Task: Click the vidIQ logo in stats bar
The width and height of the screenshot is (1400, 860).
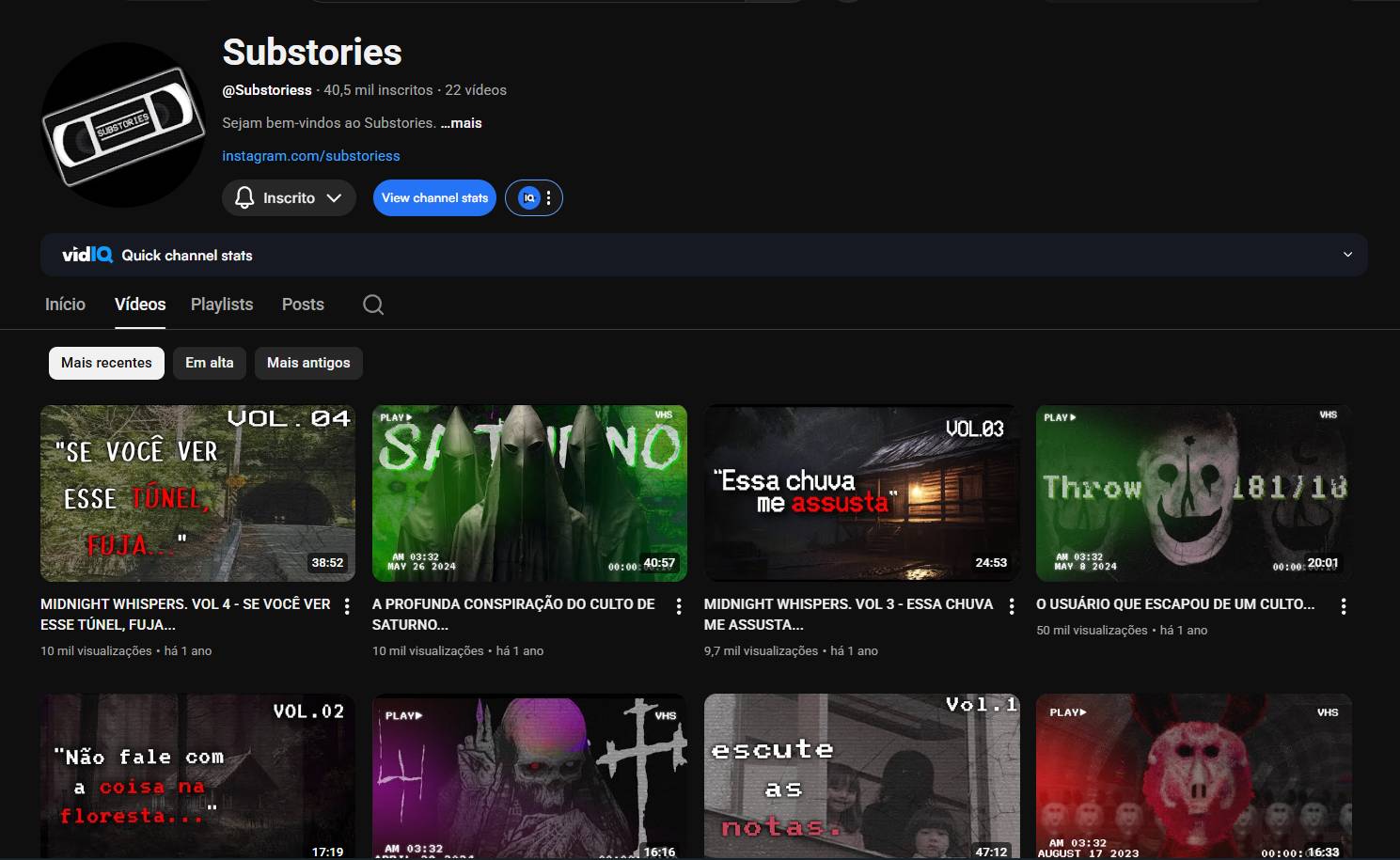Action: (87, 255)
